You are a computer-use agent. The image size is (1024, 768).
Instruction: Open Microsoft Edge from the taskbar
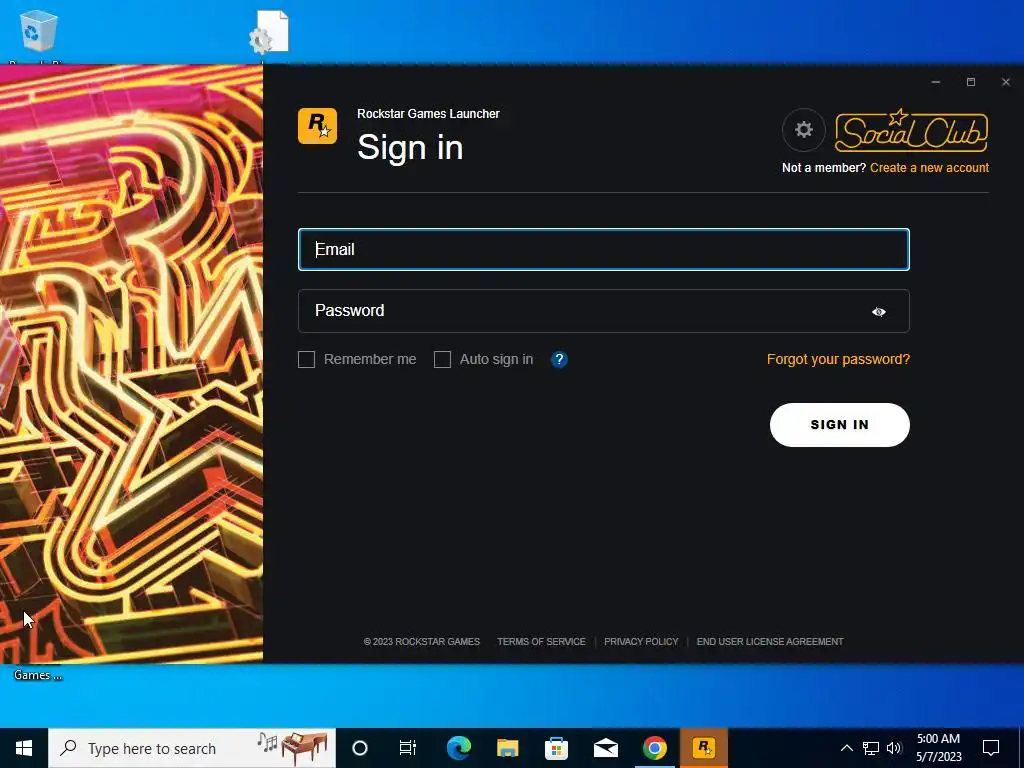(x=458, y=748)
